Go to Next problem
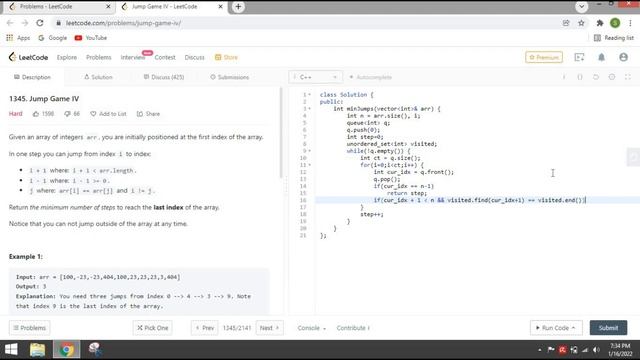This screenshot has width=640, height=360. pos(269,328)
